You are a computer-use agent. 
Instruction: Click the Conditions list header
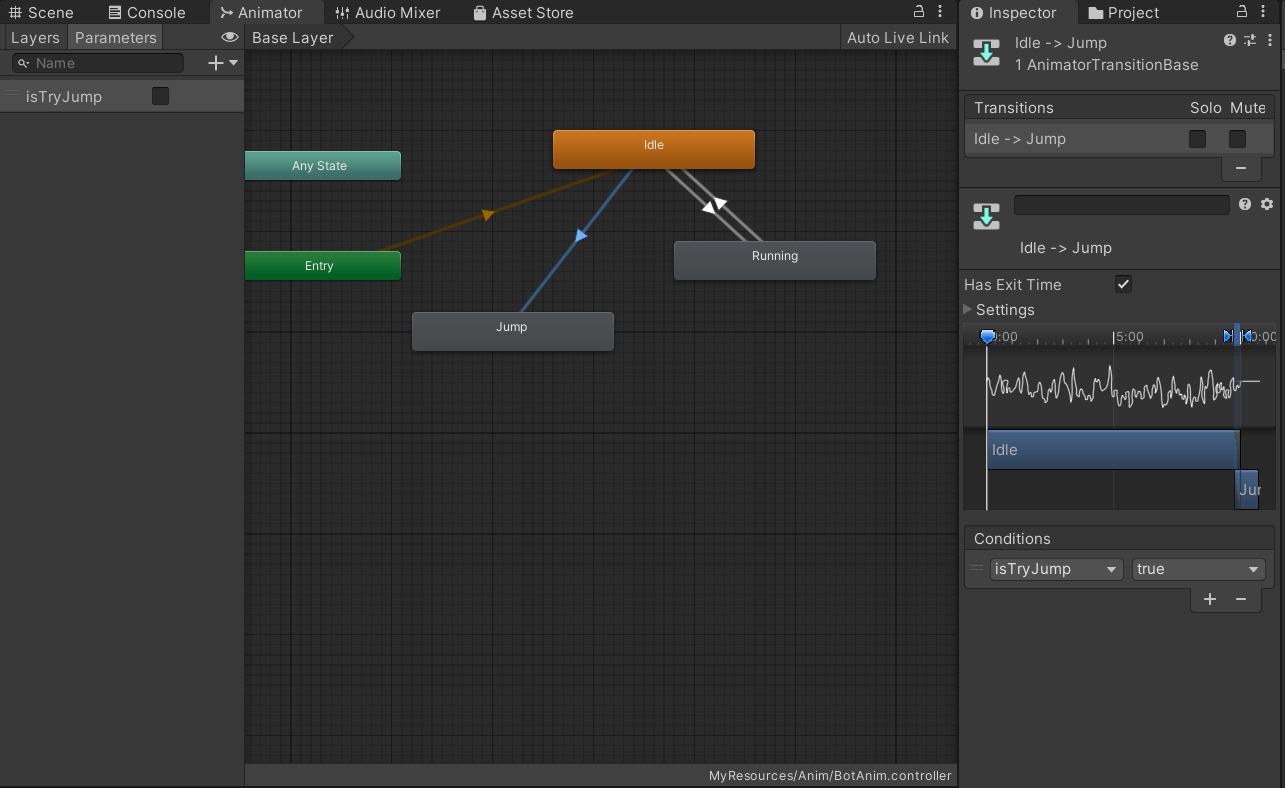click(1120, 539)
